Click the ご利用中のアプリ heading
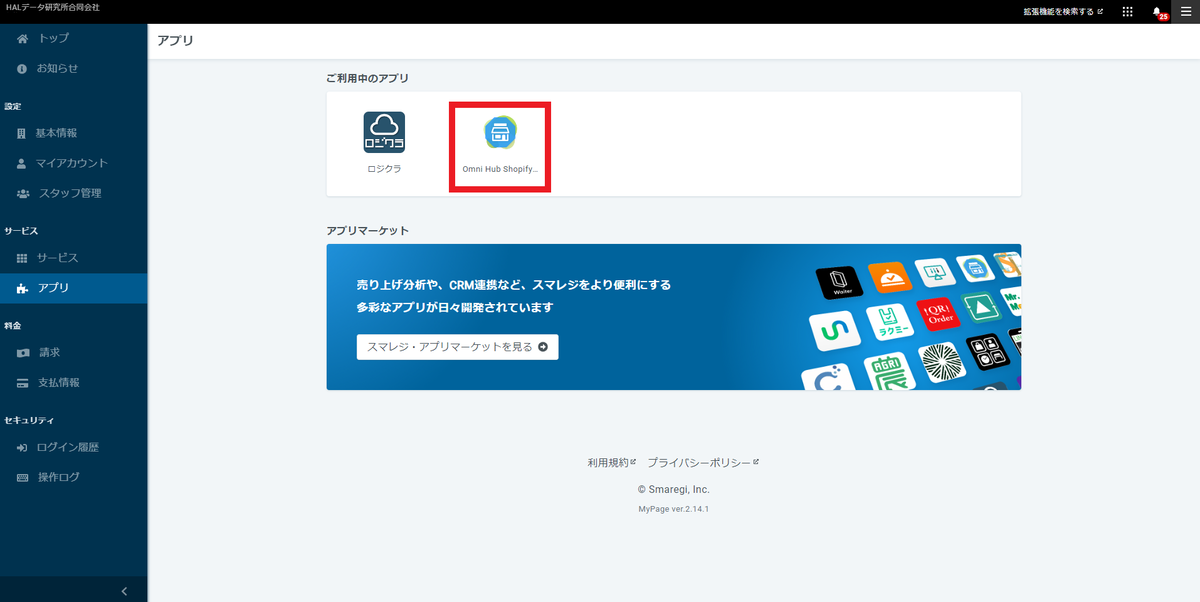 (x=368, y=78)
